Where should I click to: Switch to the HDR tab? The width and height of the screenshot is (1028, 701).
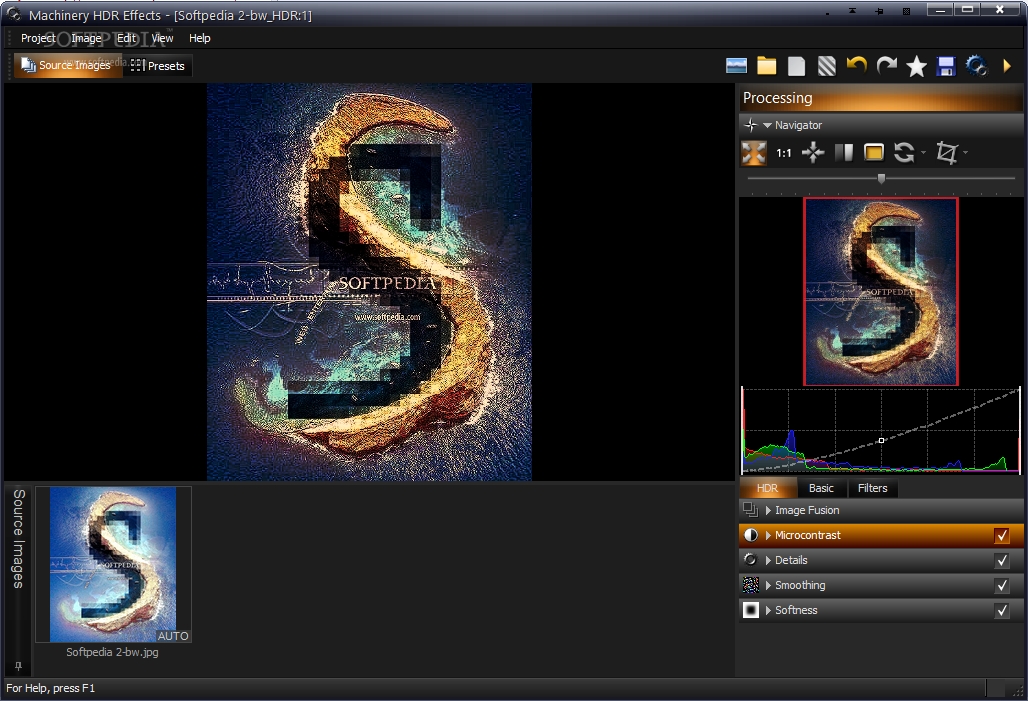click(768, 488)
